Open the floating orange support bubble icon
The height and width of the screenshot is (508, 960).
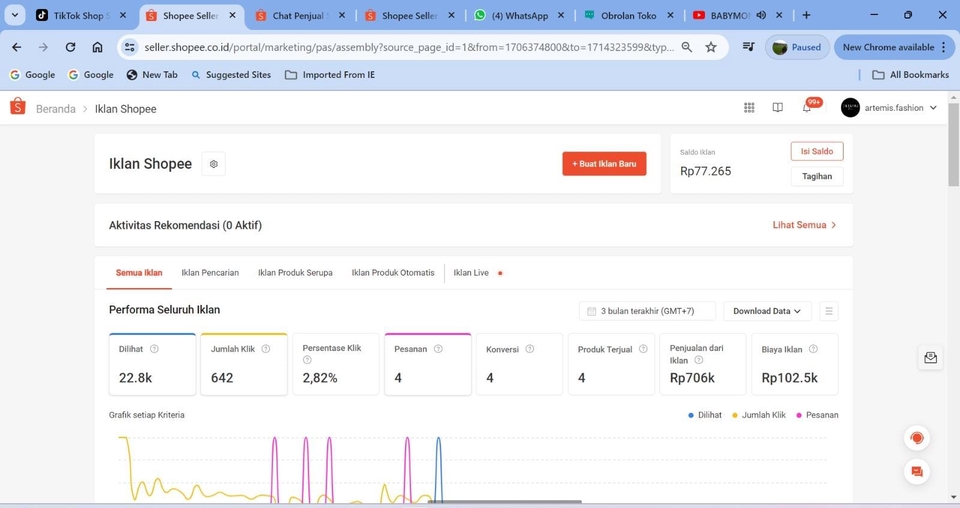pyautogui.click(x=917, y=438)
